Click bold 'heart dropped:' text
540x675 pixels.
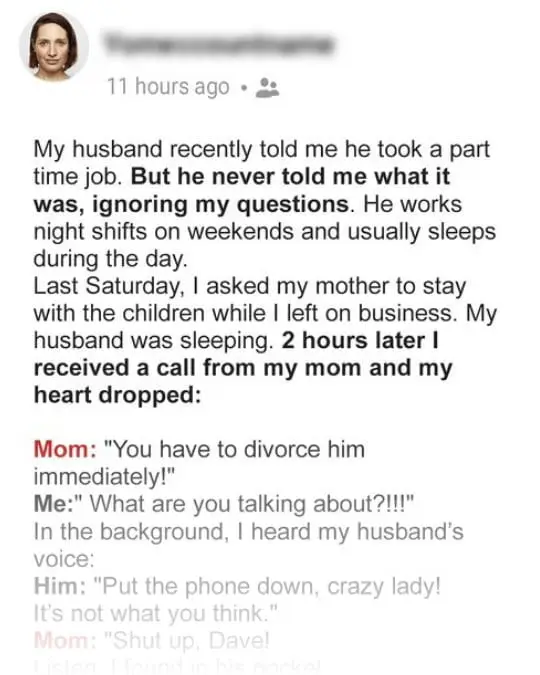pos(118,396)
